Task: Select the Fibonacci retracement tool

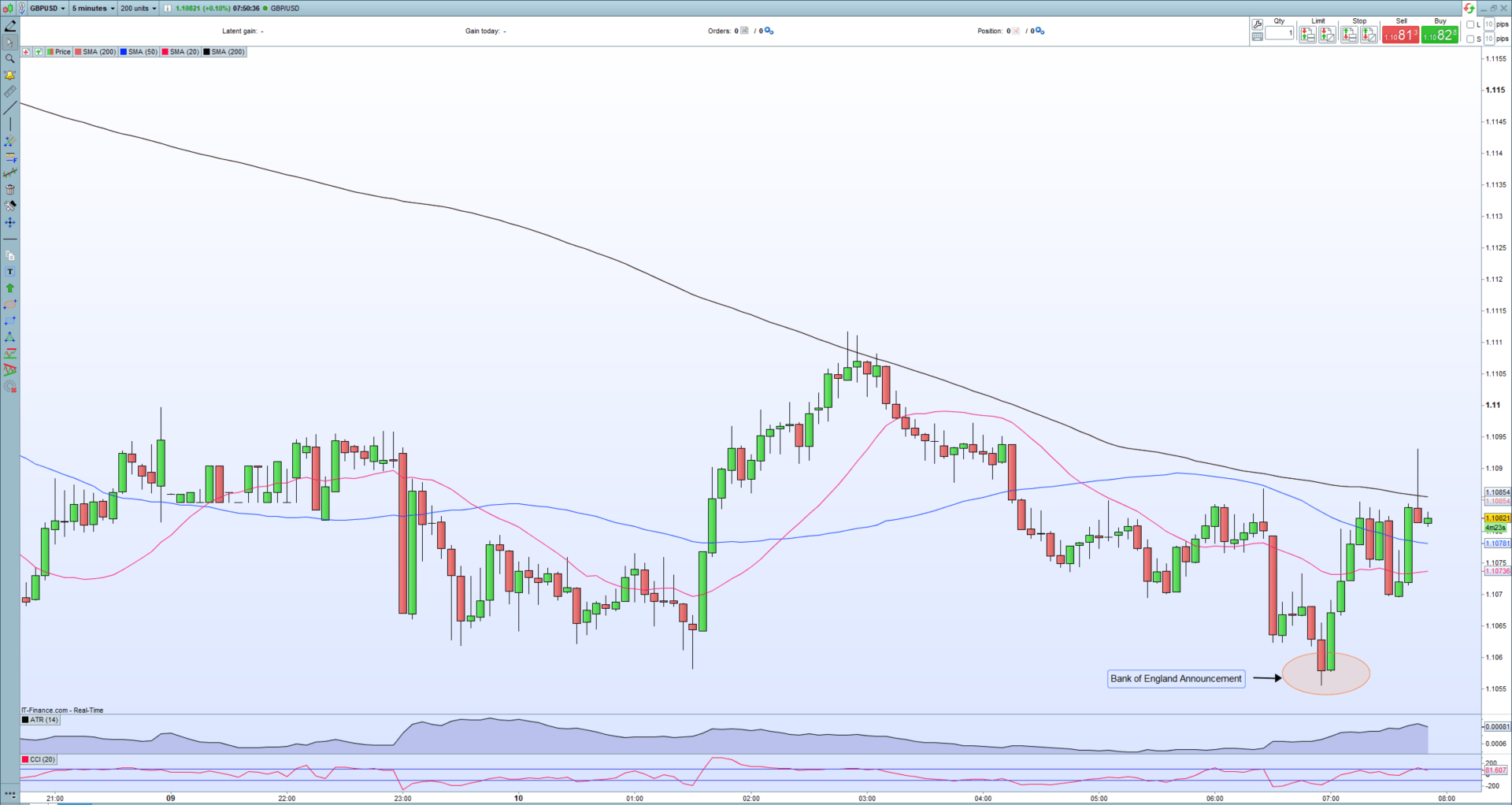Action: [x=10, y=158]
